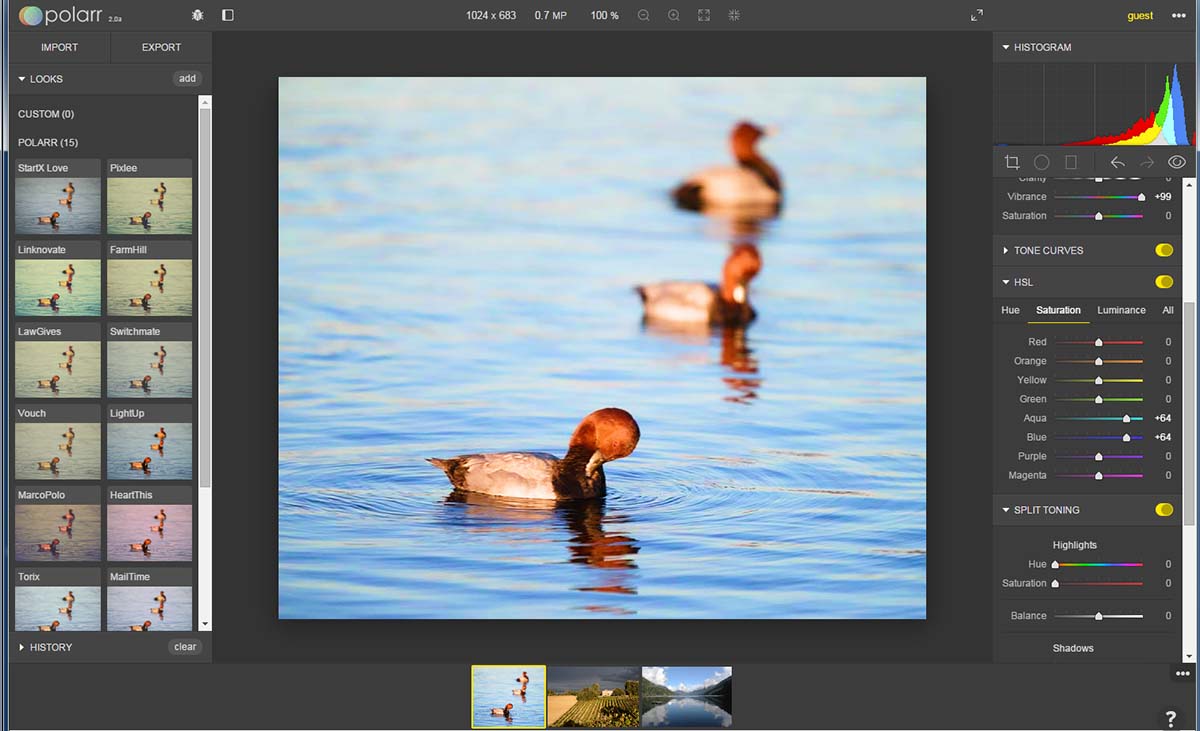
Task: Select the Crop tool
Action: coord(1012,162)
